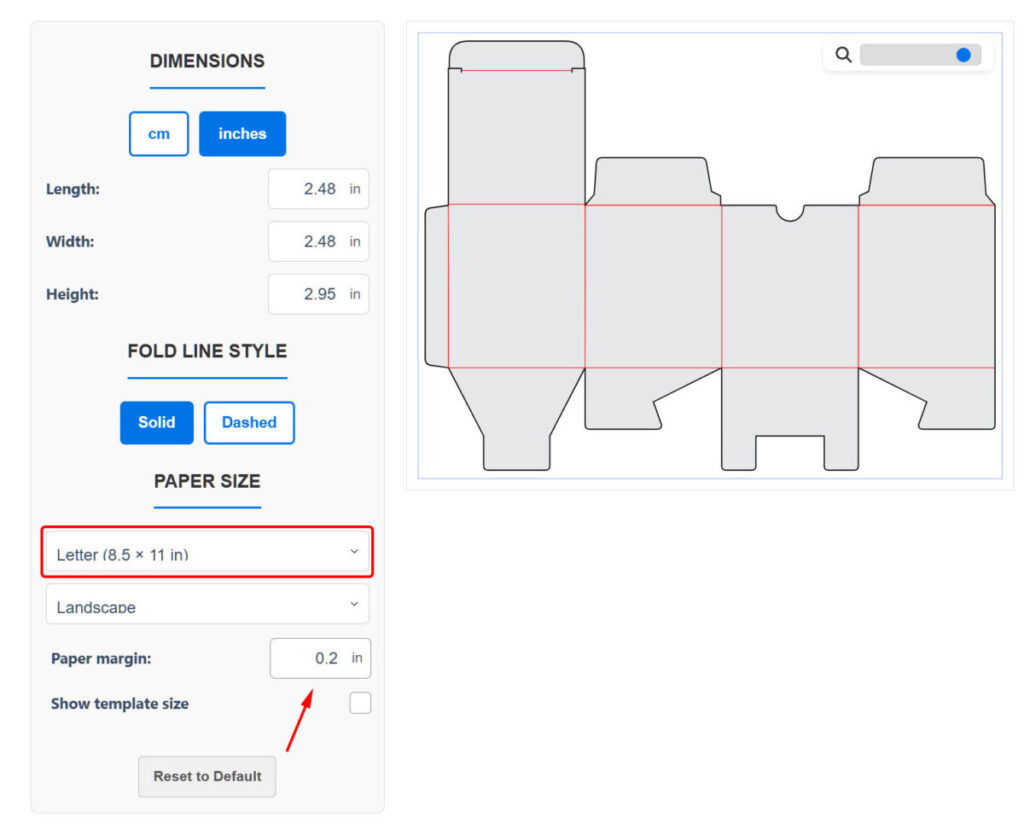1024x829 pixels.
Task: Click the magnifier zoom icon
Action: pos(843,55)
